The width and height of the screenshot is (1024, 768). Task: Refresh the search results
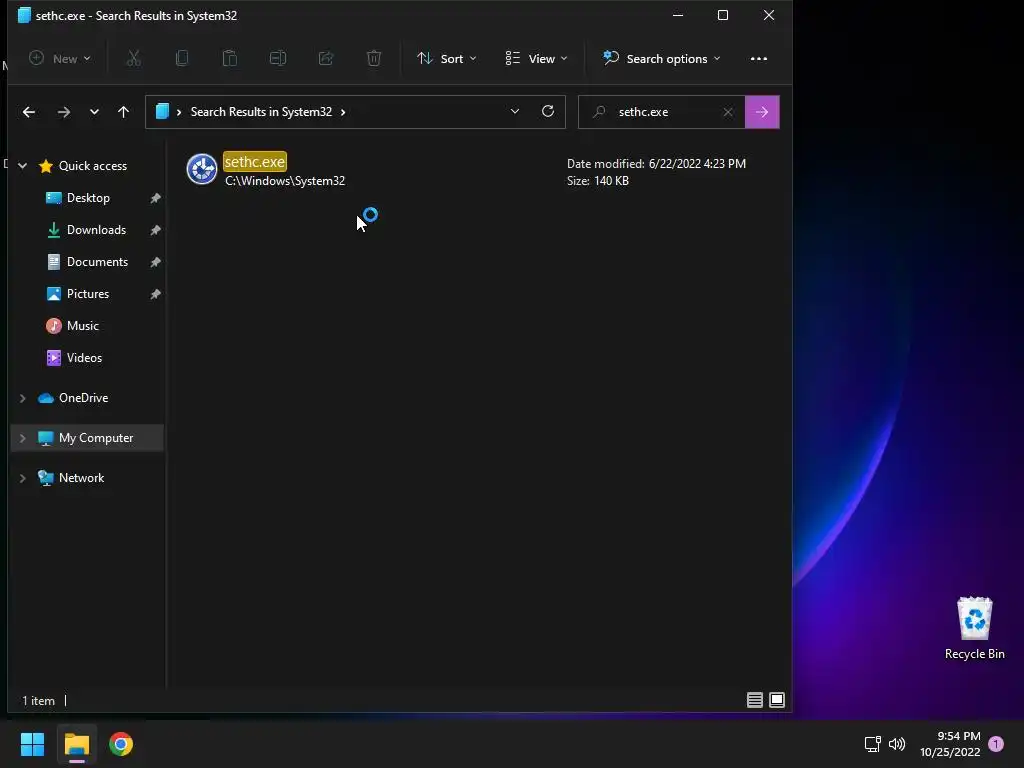548,111
